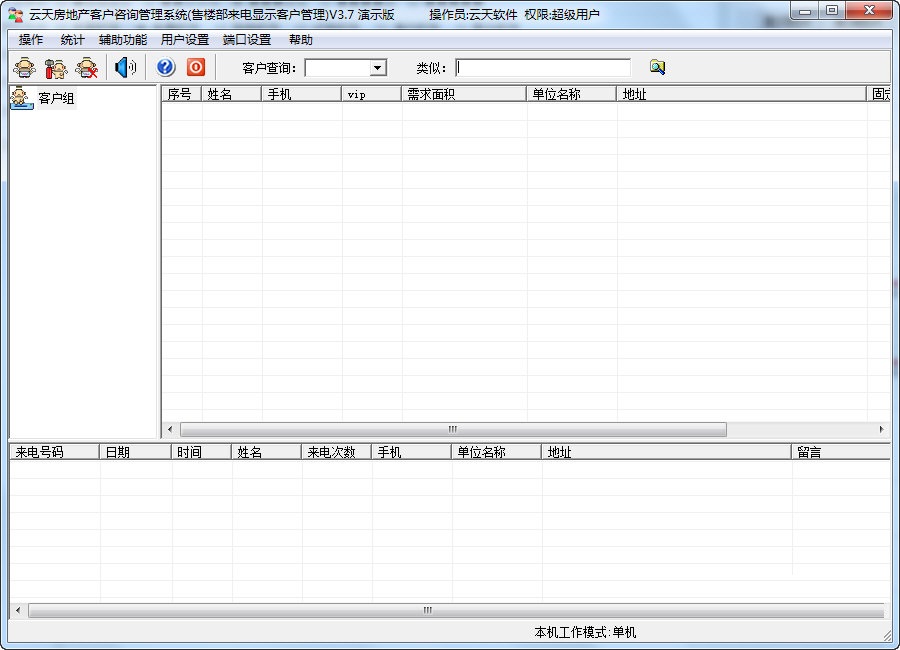The image size is (900, 650).
Task: Open the 操作 menu
Action: point(31,40)
